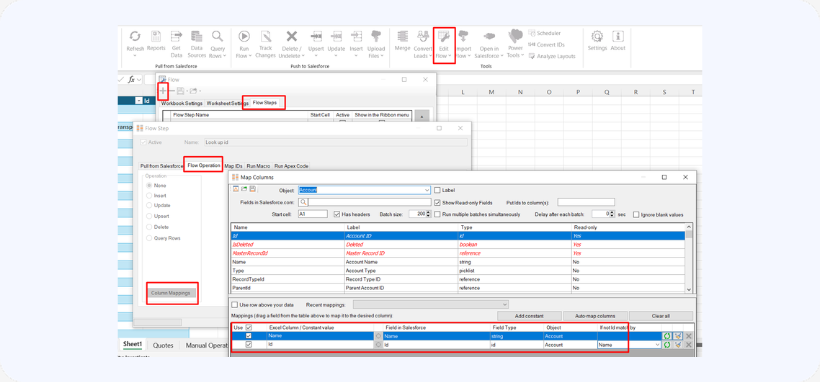This screenshot has width=820, height=382.
Task: Toggle the Use header checkbox in mappings
Action: 248,328
